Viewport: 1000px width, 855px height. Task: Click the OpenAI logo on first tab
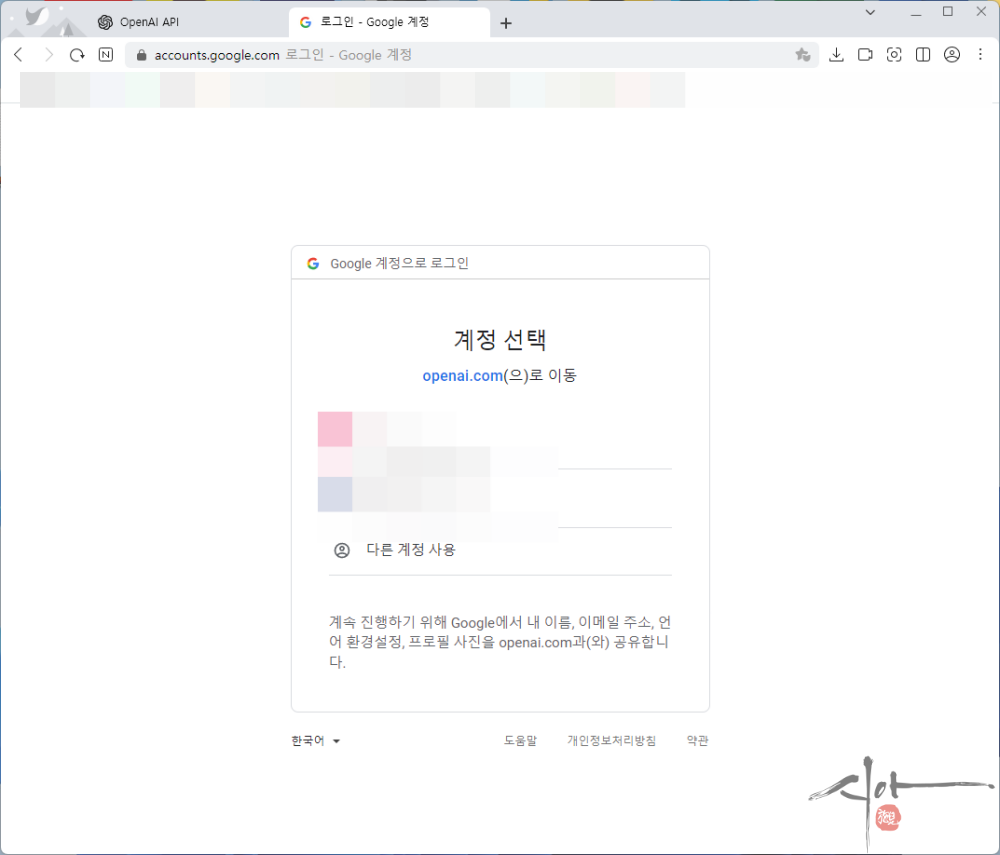pyautogui.click(x=105, y=22)
